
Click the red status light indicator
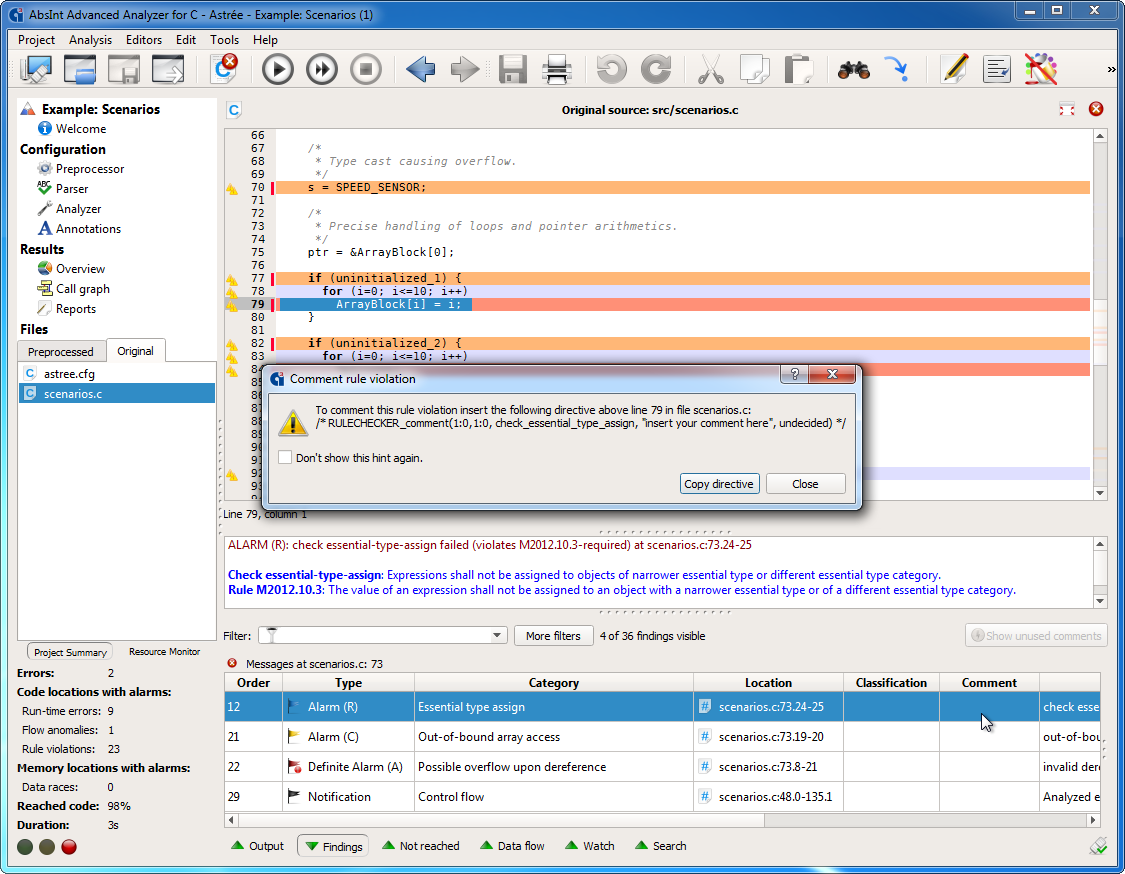[69, 847]
